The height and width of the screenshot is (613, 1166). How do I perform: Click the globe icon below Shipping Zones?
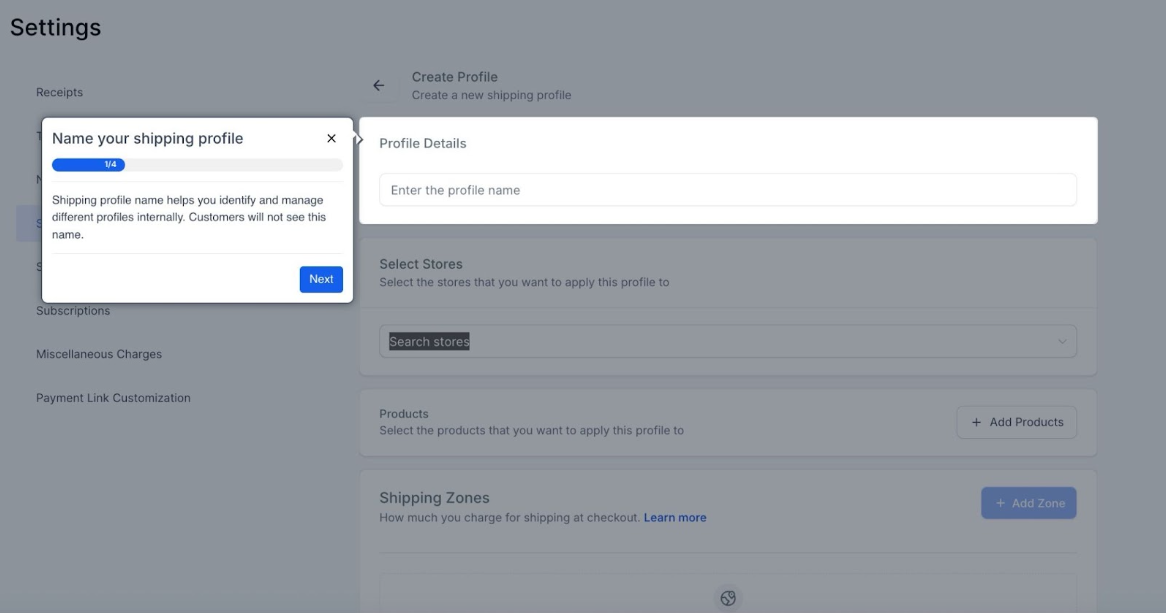pyautogui.click(x=728, y=598)
